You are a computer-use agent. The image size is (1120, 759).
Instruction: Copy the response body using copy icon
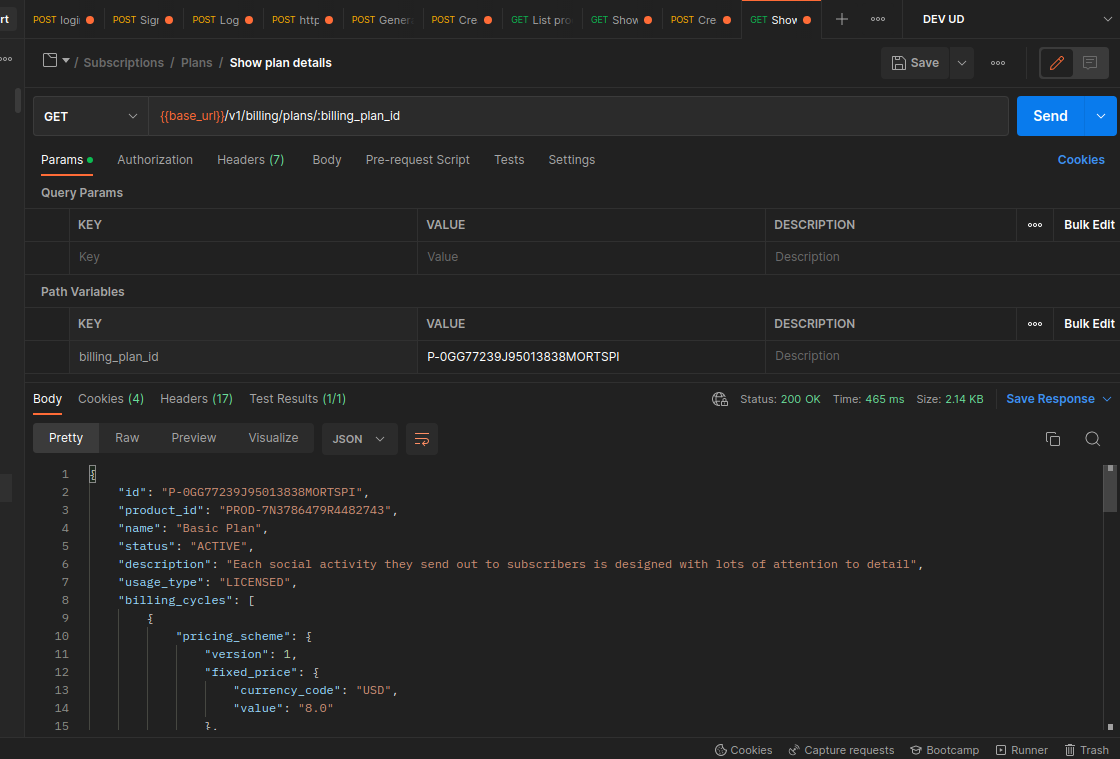1052,439
